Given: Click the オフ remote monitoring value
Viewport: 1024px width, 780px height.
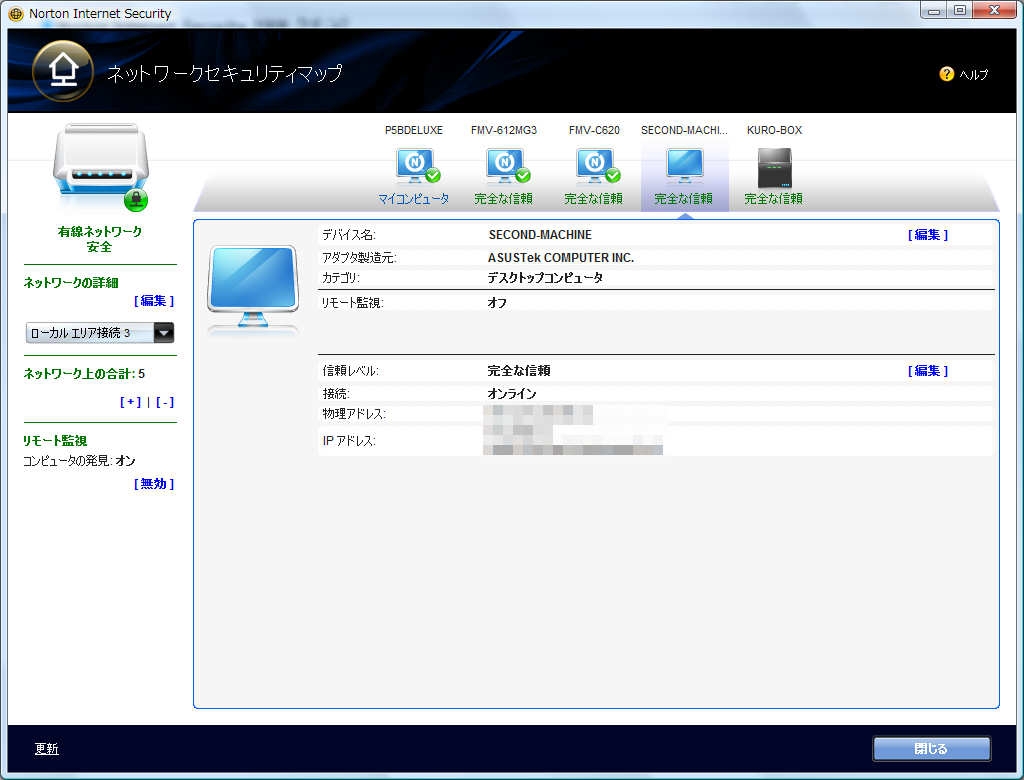Looking at the screenshot, I should [x=497, y=302].
